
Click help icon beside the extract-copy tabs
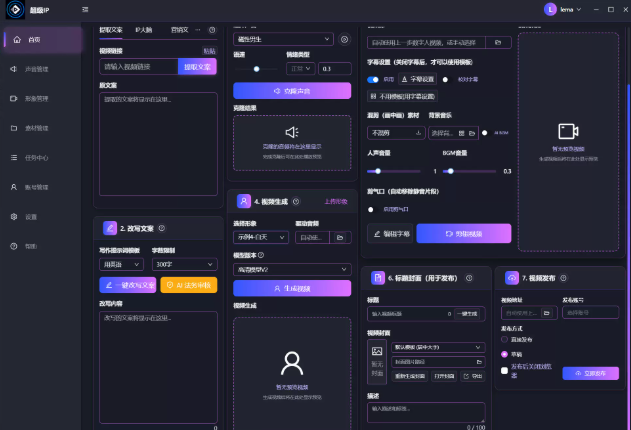pyautogui.click(x=212, y=30)
